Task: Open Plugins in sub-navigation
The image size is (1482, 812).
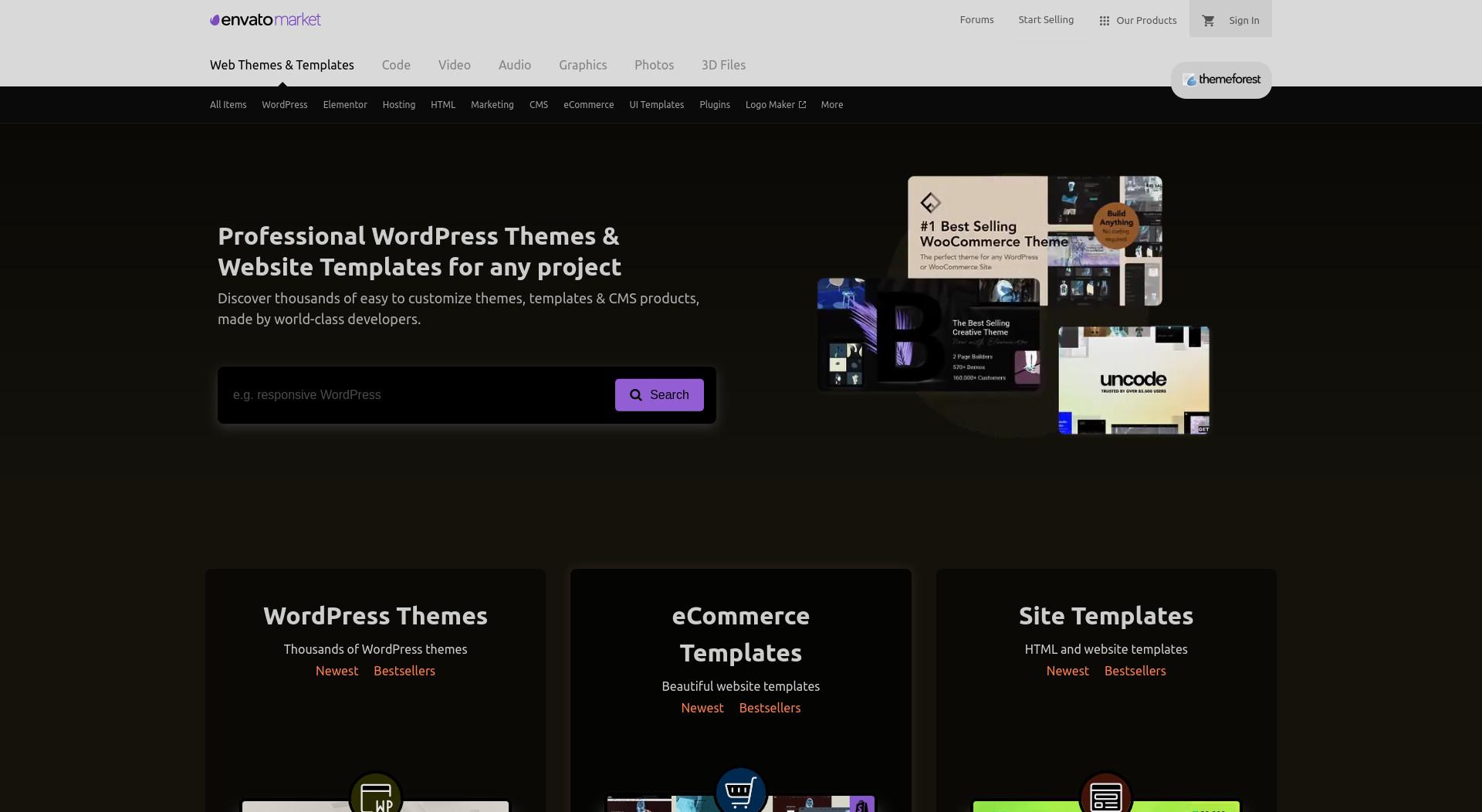Action: coord(715,105)
